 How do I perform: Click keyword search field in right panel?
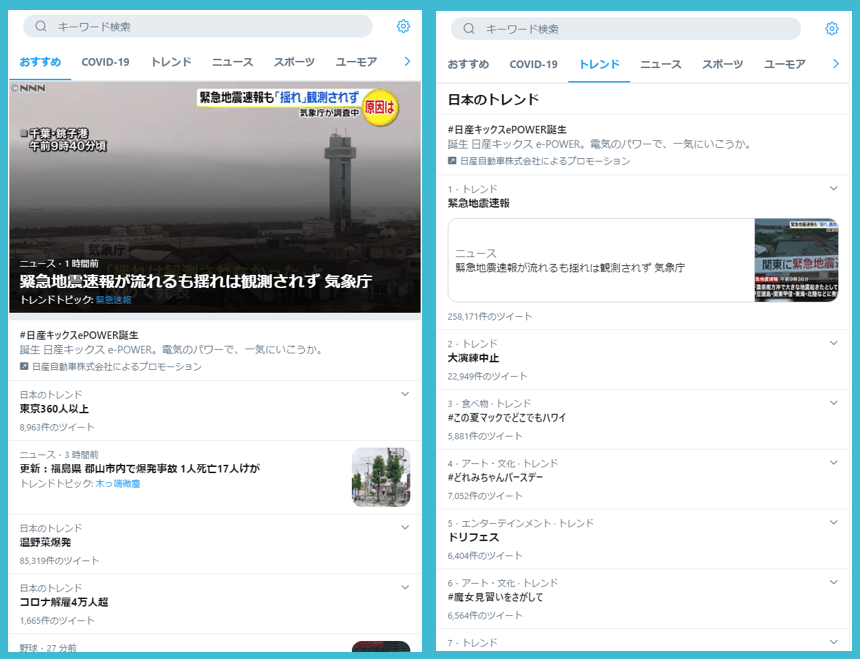pos(626,29)
